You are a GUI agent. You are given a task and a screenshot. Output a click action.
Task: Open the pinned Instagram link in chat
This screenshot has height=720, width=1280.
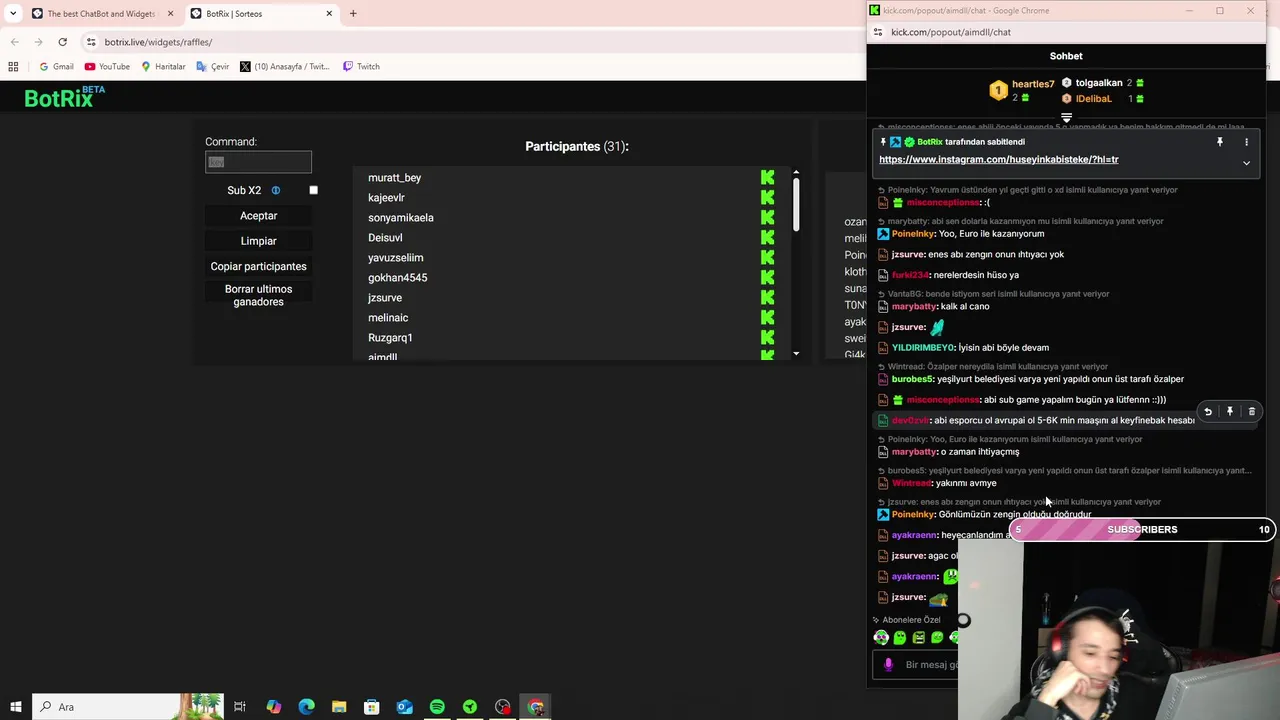[998, 160]
